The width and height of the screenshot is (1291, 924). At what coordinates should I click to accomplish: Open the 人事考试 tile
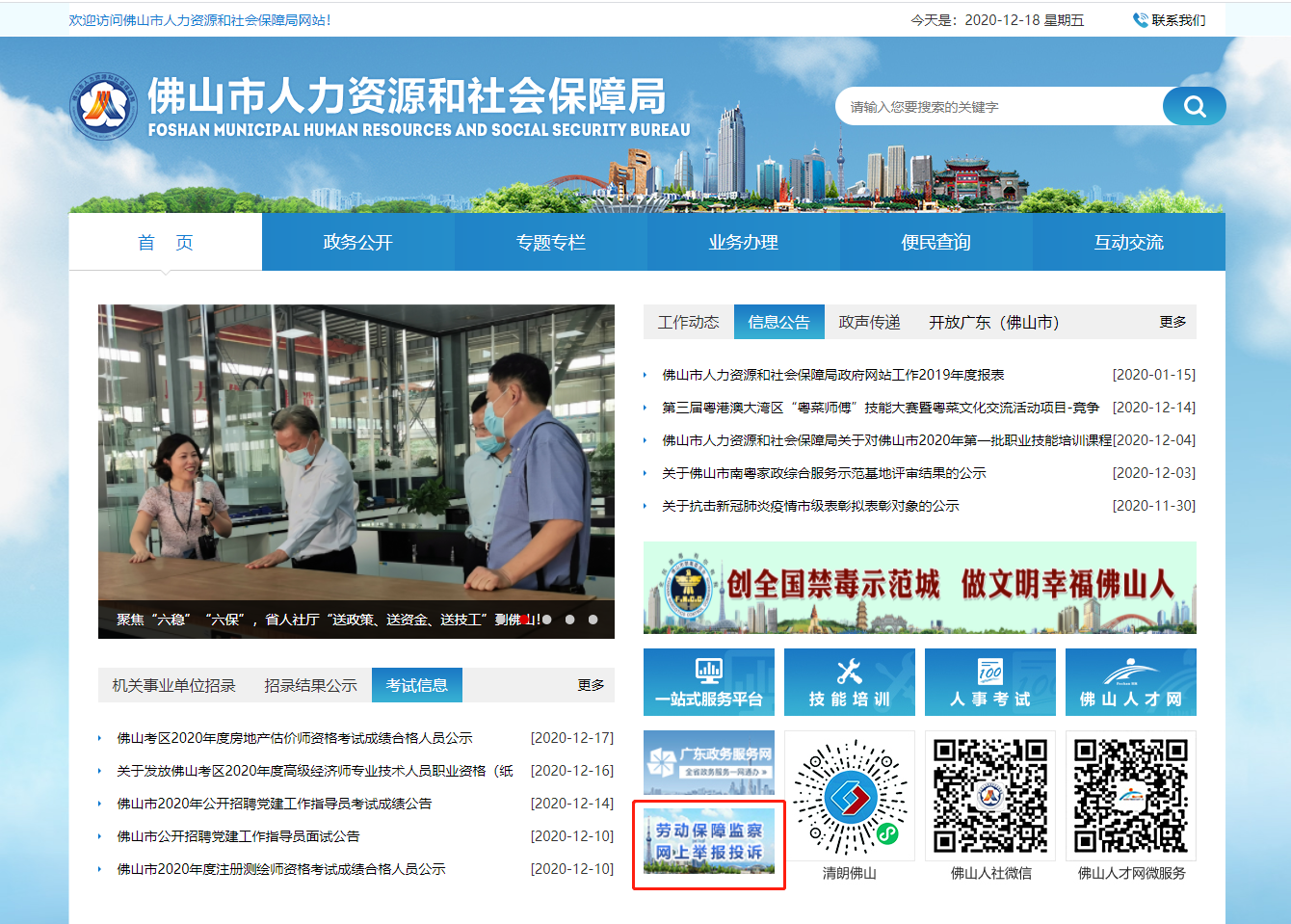(x=989, y=682)
